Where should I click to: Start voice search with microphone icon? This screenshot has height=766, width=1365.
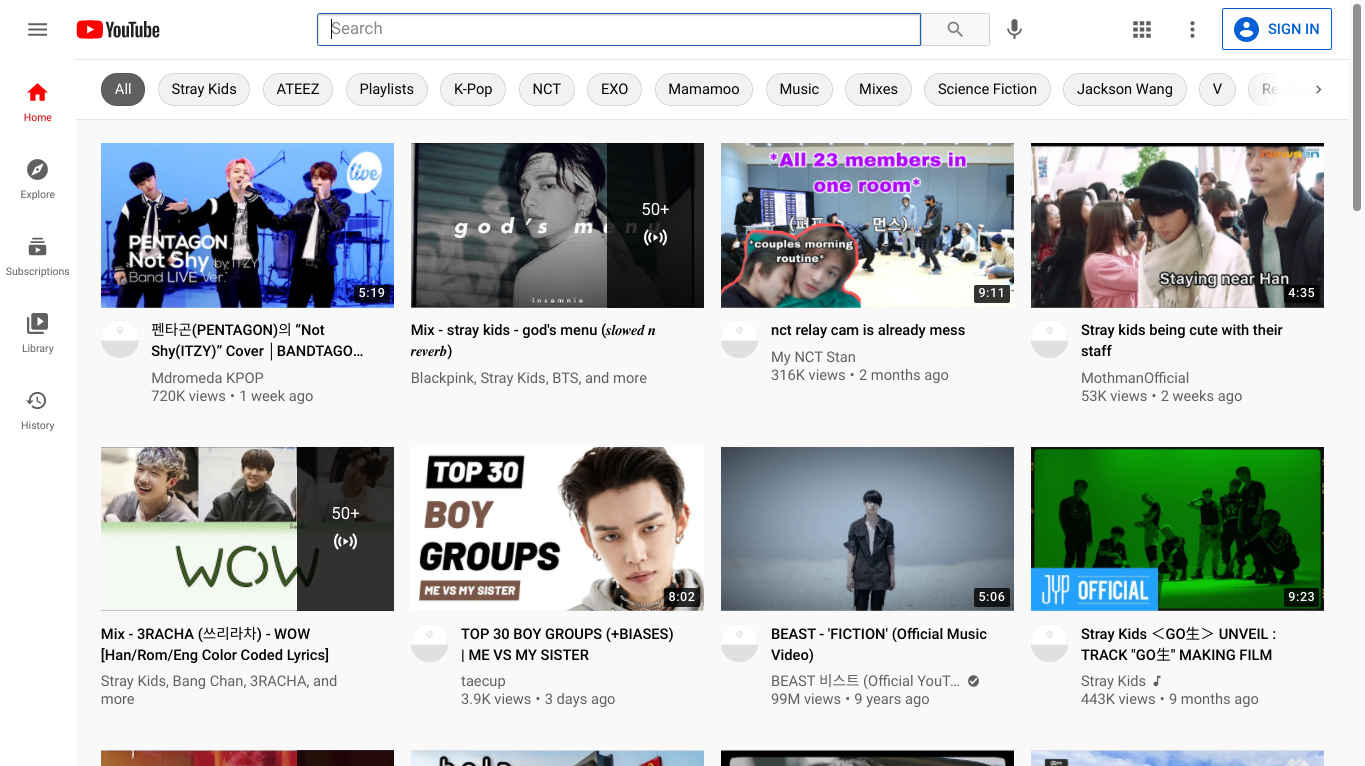click(x=1014, y=29)
